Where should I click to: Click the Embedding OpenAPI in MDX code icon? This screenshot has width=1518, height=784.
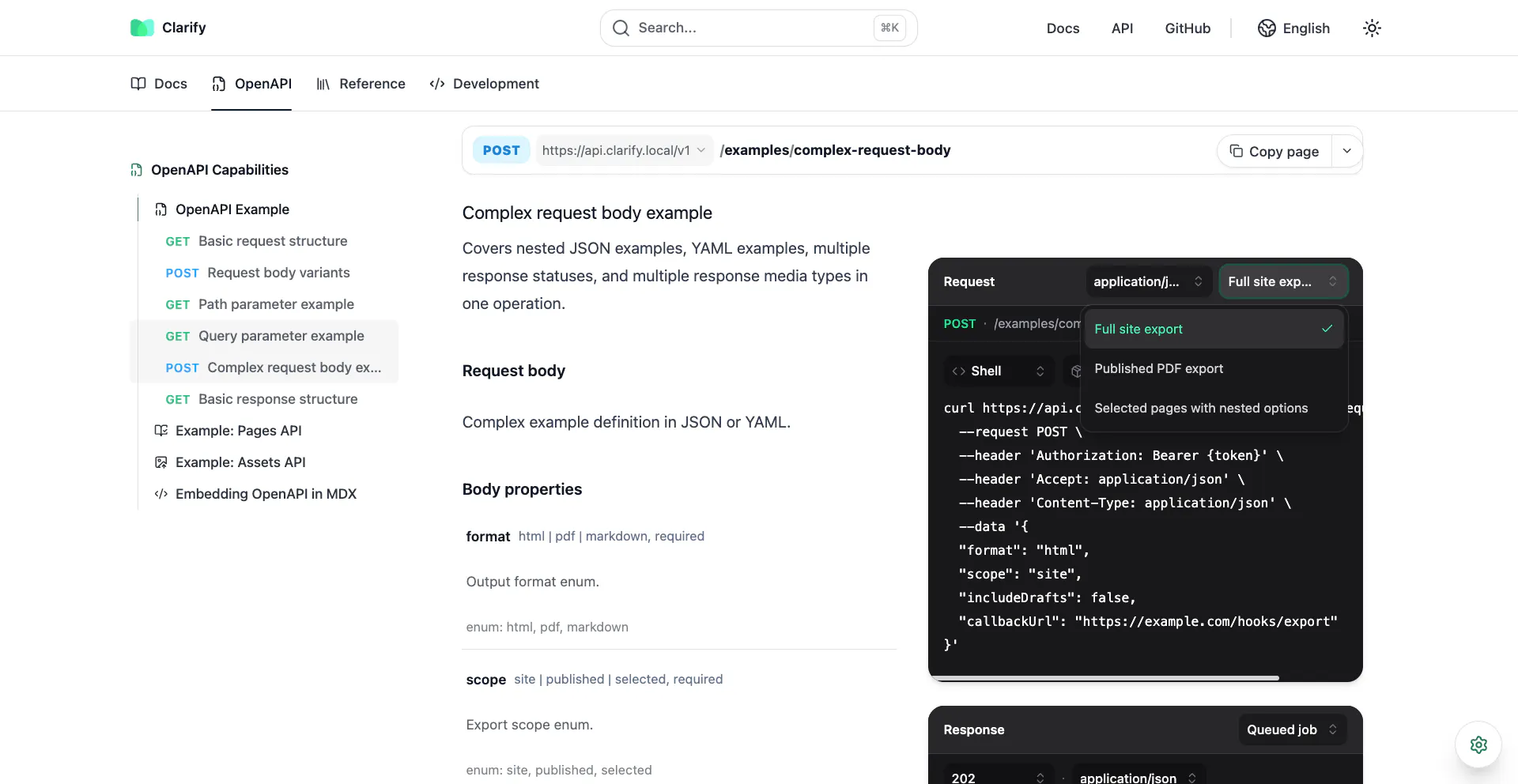161,494
